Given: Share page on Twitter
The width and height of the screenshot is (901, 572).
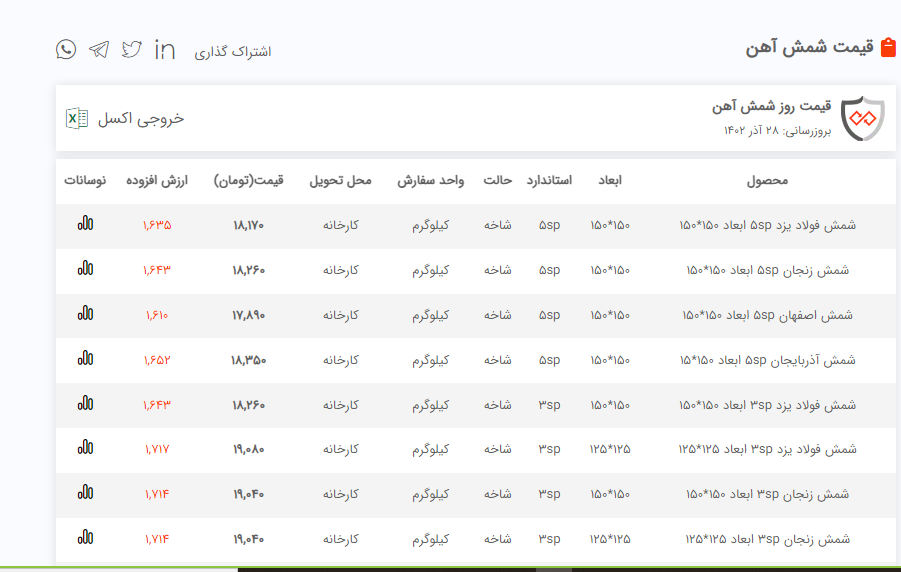Looking at the screenshot, I should point(132,49).
